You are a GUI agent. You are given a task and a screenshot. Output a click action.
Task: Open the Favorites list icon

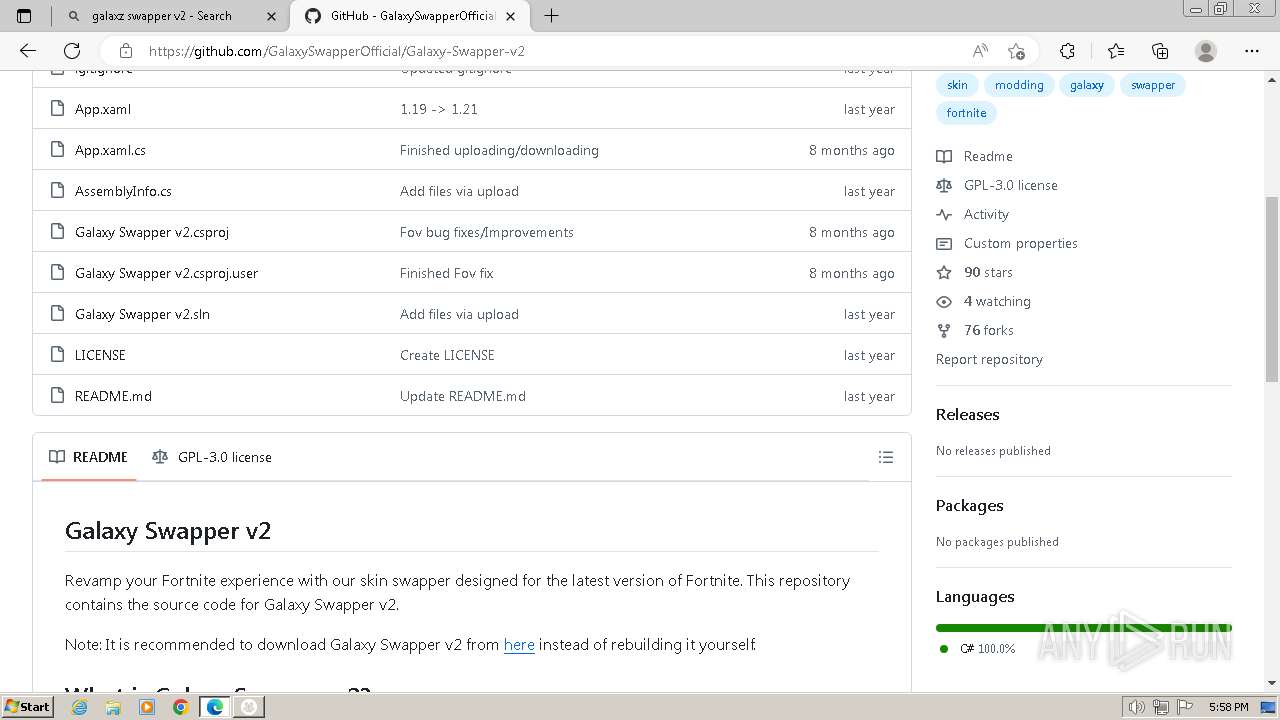tap(1116, 51)
